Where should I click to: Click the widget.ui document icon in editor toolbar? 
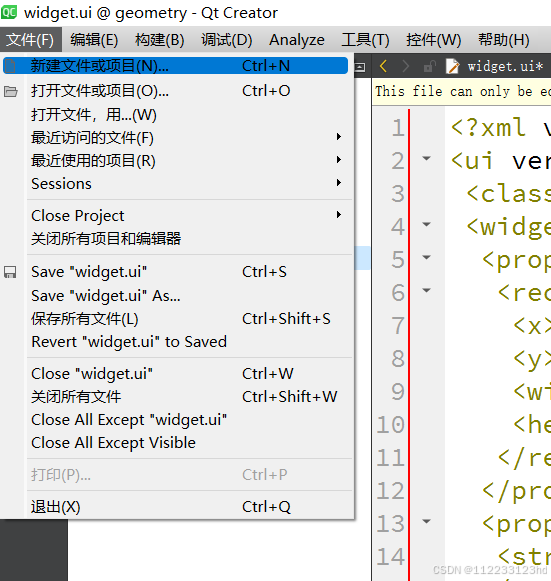tap(452, 67)
